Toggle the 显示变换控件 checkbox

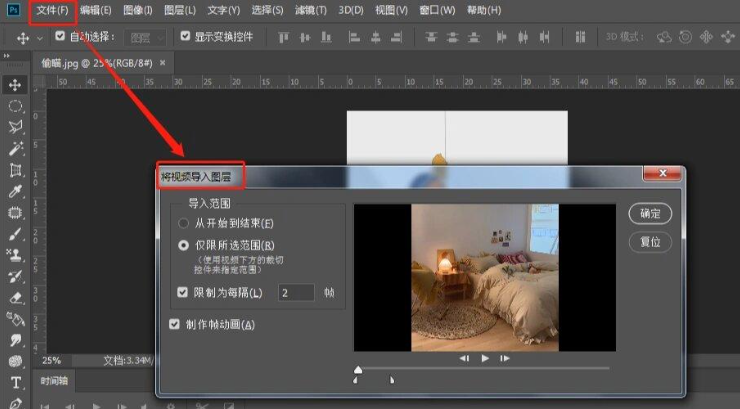pyautogui.click(x=185, y=37)
